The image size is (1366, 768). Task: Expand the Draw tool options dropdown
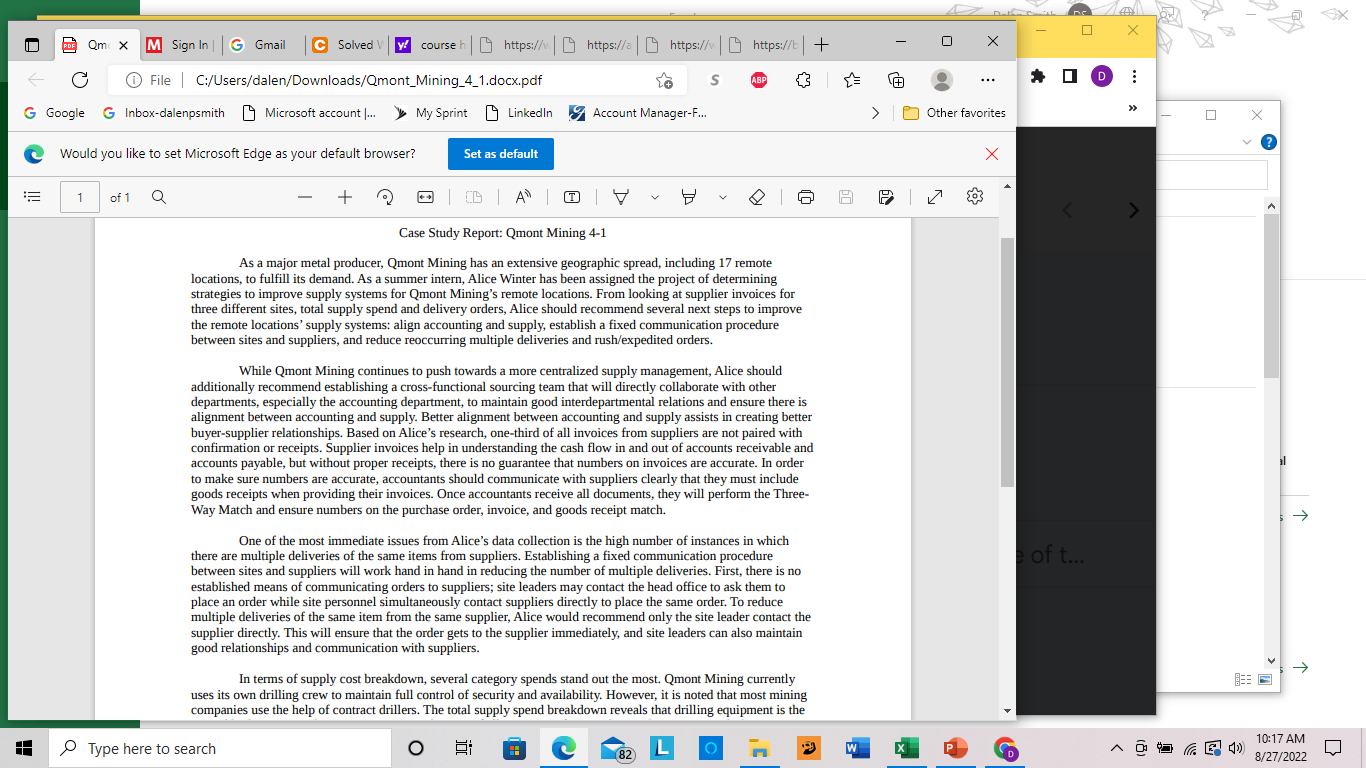655,197
